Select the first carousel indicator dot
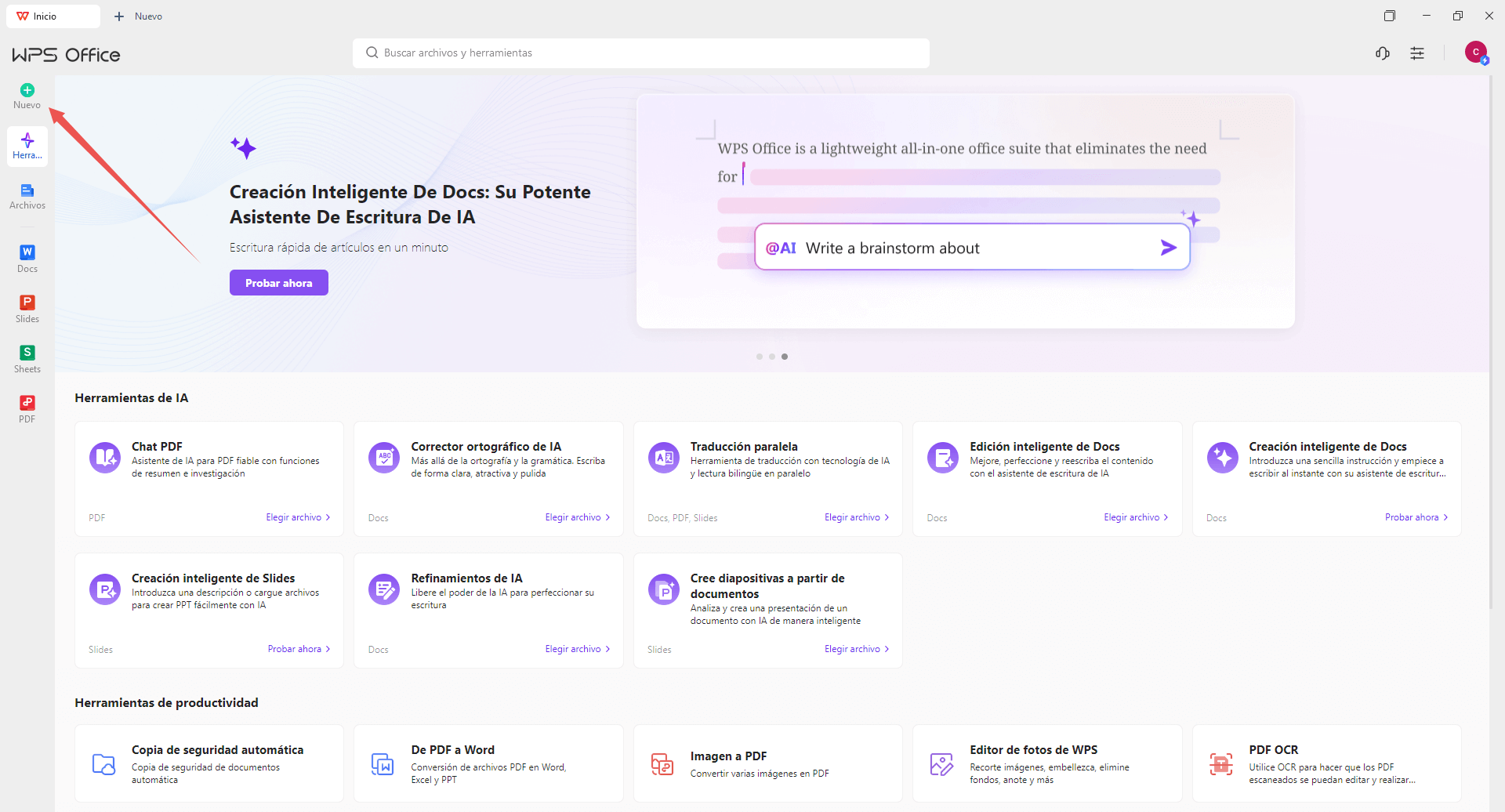This screenshot has width=1505, height=812. 759,357
